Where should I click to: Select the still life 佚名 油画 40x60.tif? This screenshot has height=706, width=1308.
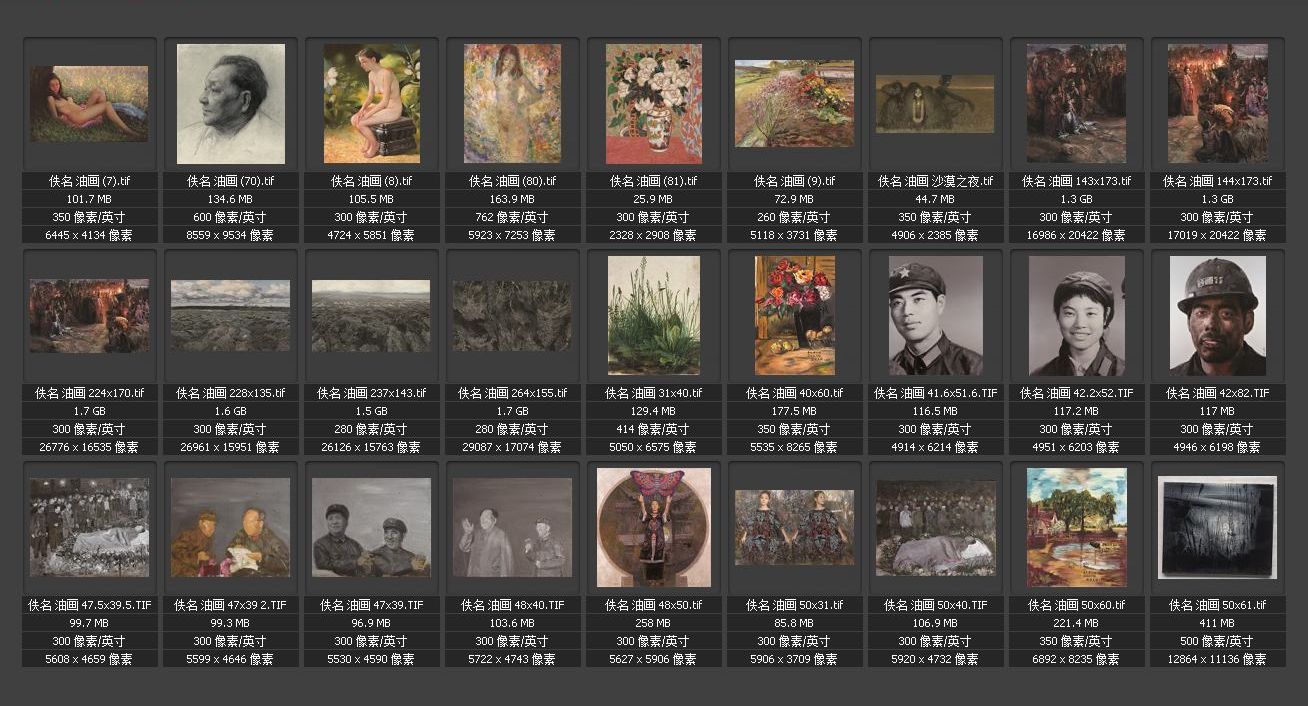click(x=795, y=316)
